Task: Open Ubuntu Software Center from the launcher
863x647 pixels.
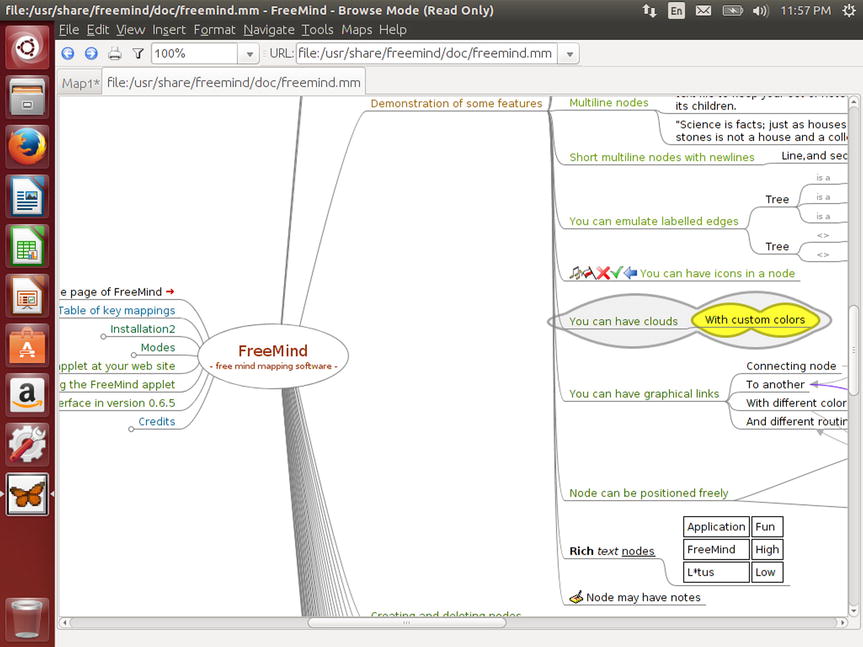Action: [x=27, y=345]
